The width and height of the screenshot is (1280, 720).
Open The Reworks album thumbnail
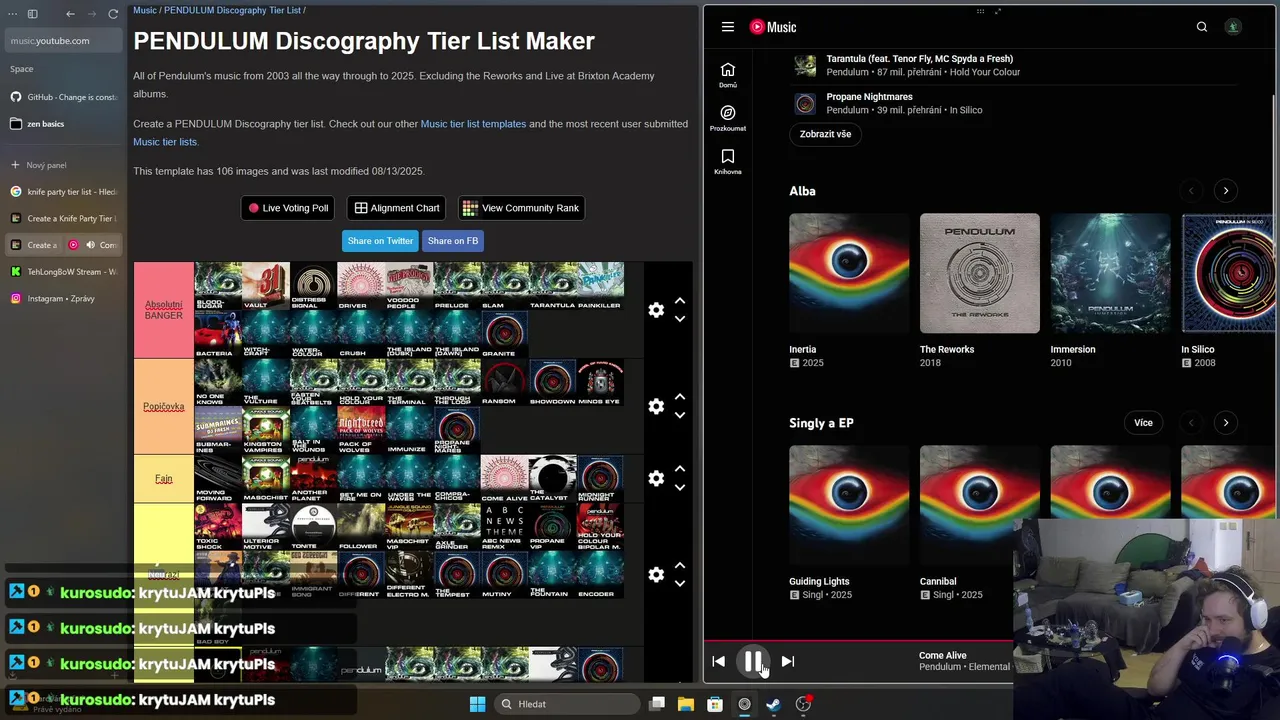[980, 273]
